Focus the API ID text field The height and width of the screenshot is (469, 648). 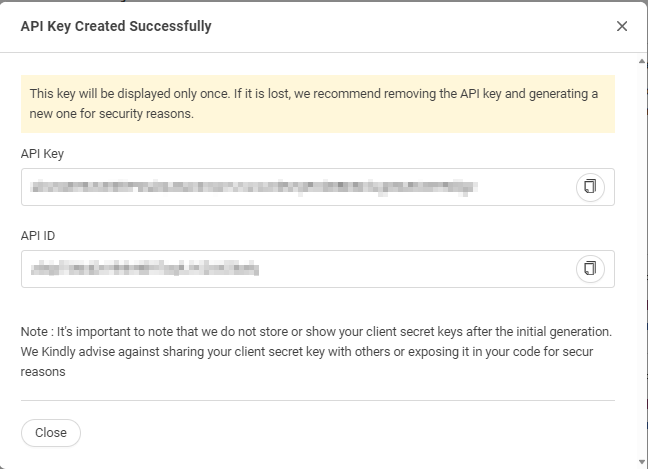click(x=318, y=269)
